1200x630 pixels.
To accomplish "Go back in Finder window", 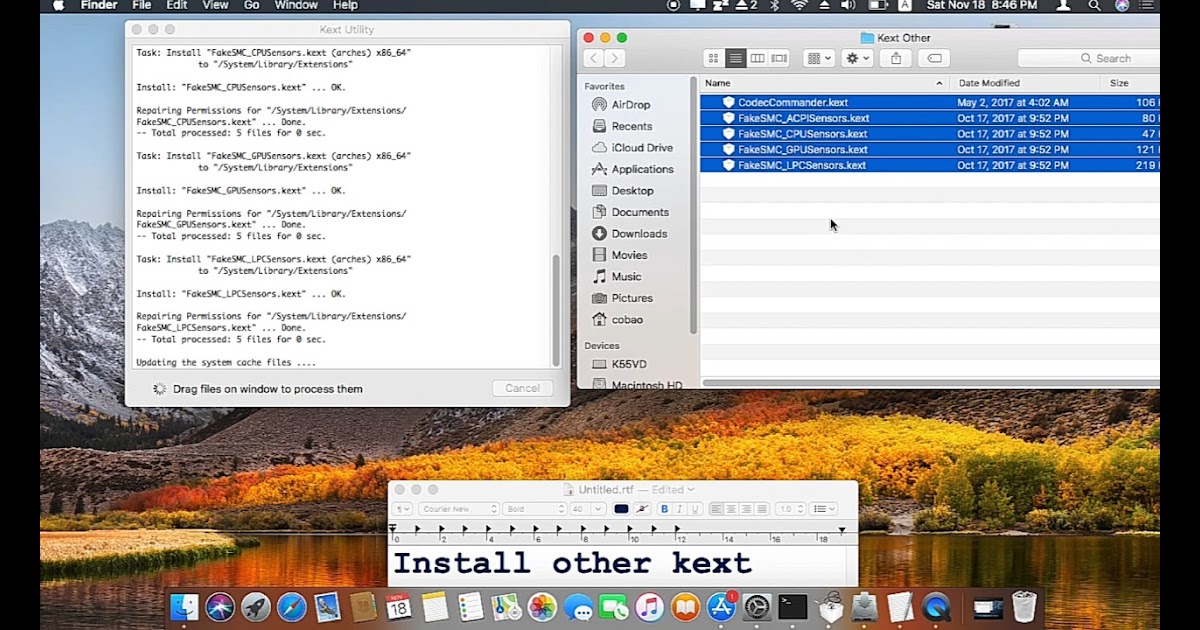I will click(594, 59).
